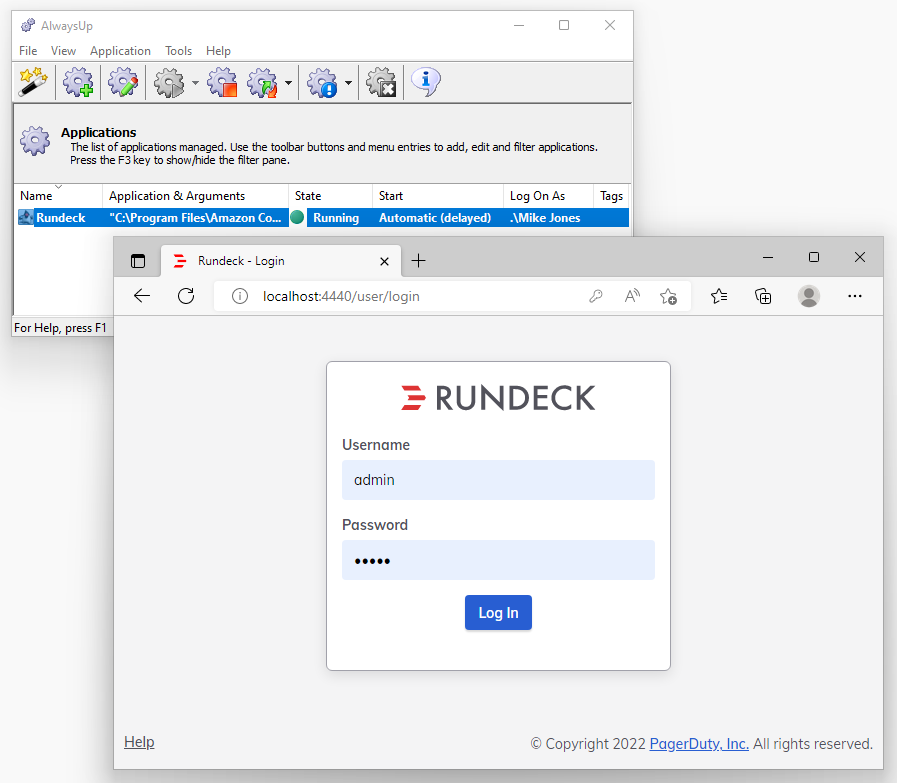Click the magic wand wizard icon
Screen dimensions: 897x783
tap(33, 82)
